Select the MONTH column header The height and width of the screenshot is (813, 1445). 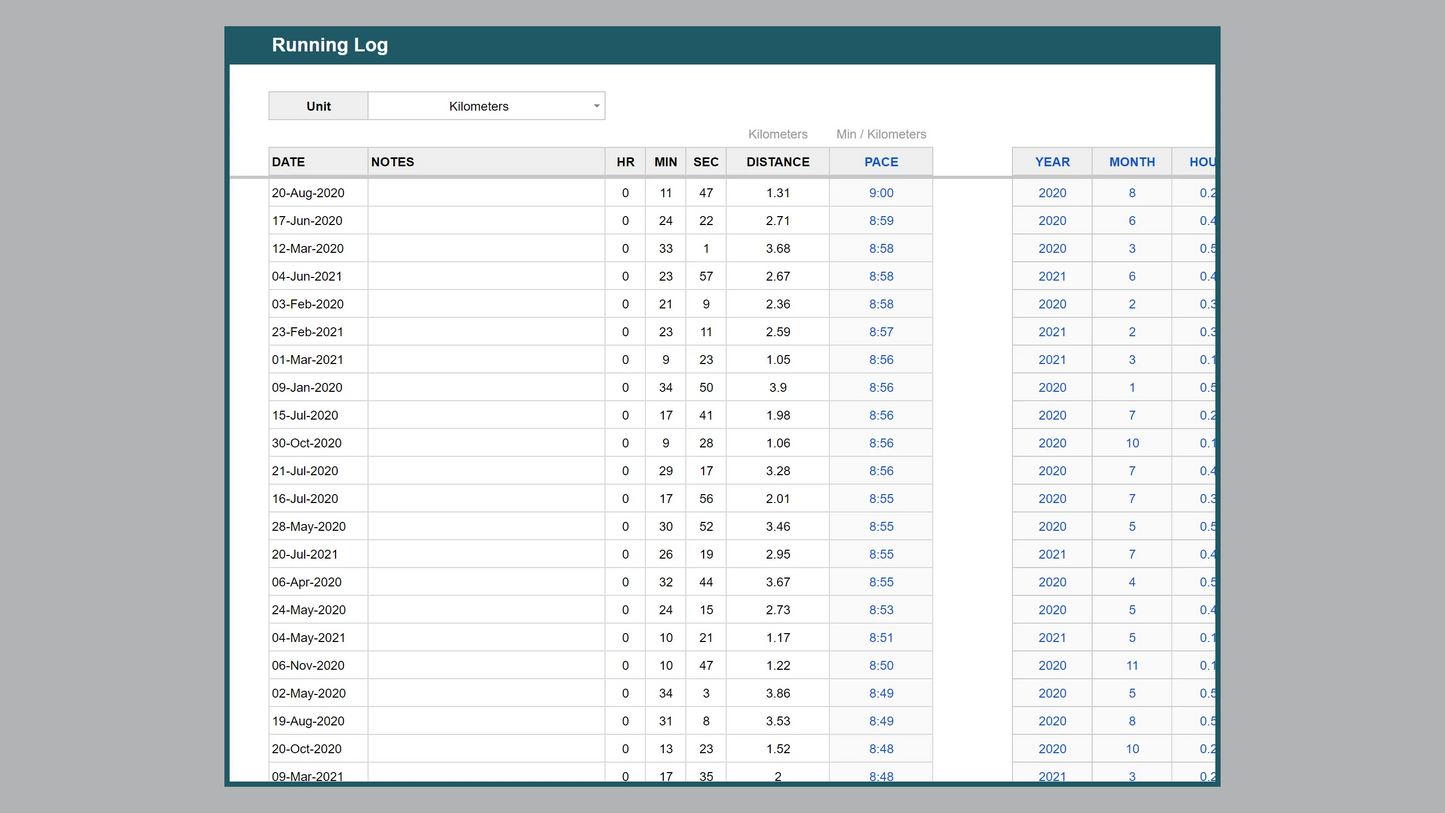(x=1131, y=161)
